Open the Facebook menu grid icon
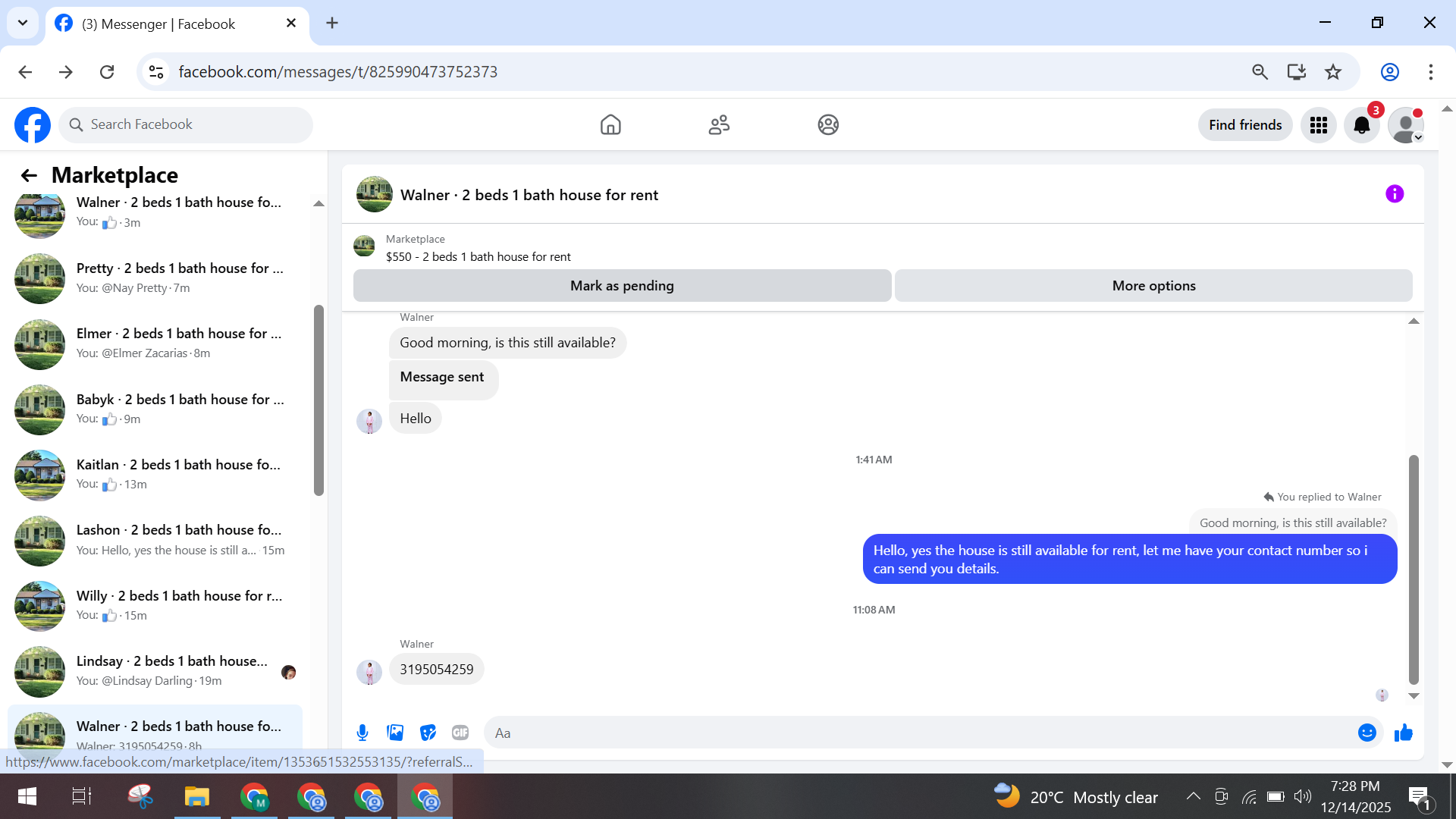1456x819 pixels. [1318, 125]
